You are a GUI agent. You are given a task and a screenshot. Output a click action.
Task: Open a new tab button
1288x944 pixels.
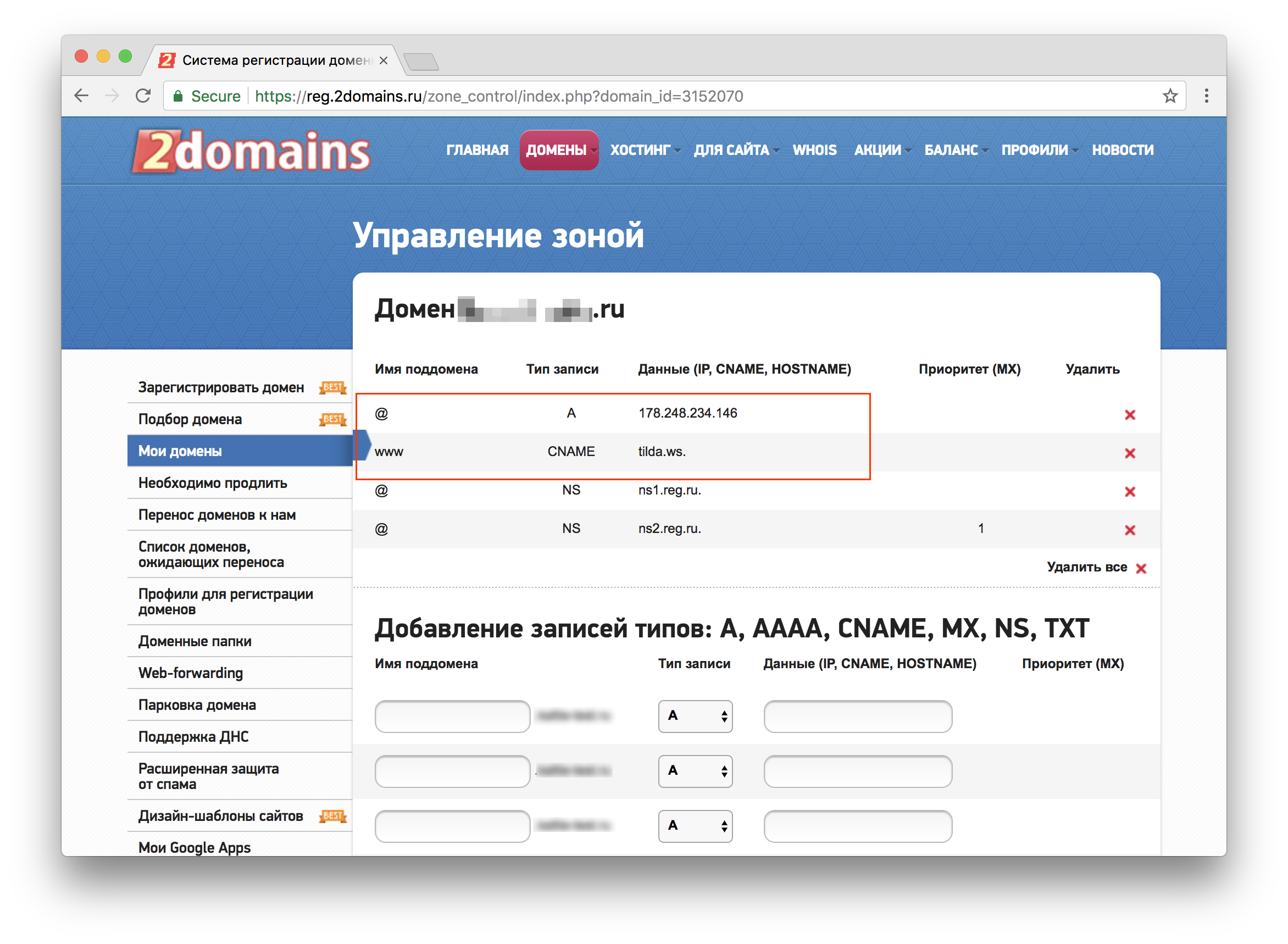tap(421, 61)
